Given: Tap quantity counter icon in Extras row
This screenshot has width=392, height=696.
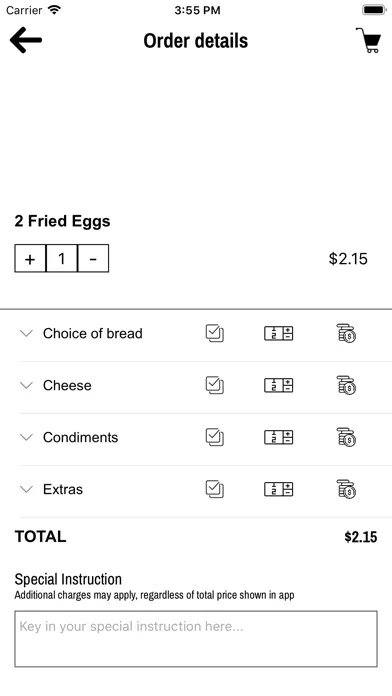Looking at the screenshot, I should 279,489.
